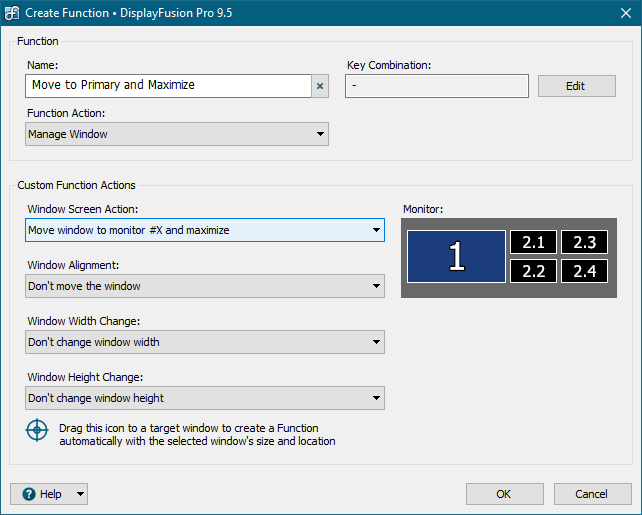Screen dimensions: 642x515
Task: Click into the Name text field
Action: (168, 86)
